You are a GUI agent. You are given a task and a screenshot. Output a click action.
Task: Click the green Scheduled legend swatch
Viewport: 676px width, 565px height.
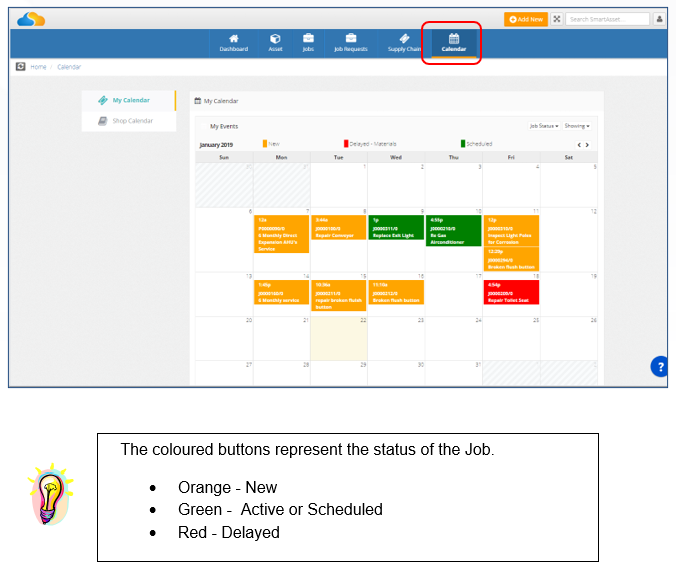(463, 144)
